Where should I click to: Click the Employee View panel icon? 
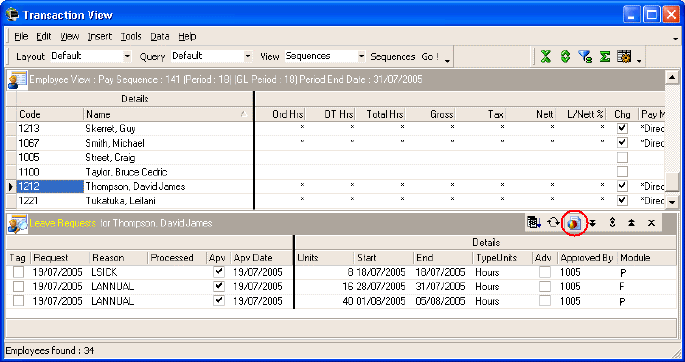17,80
